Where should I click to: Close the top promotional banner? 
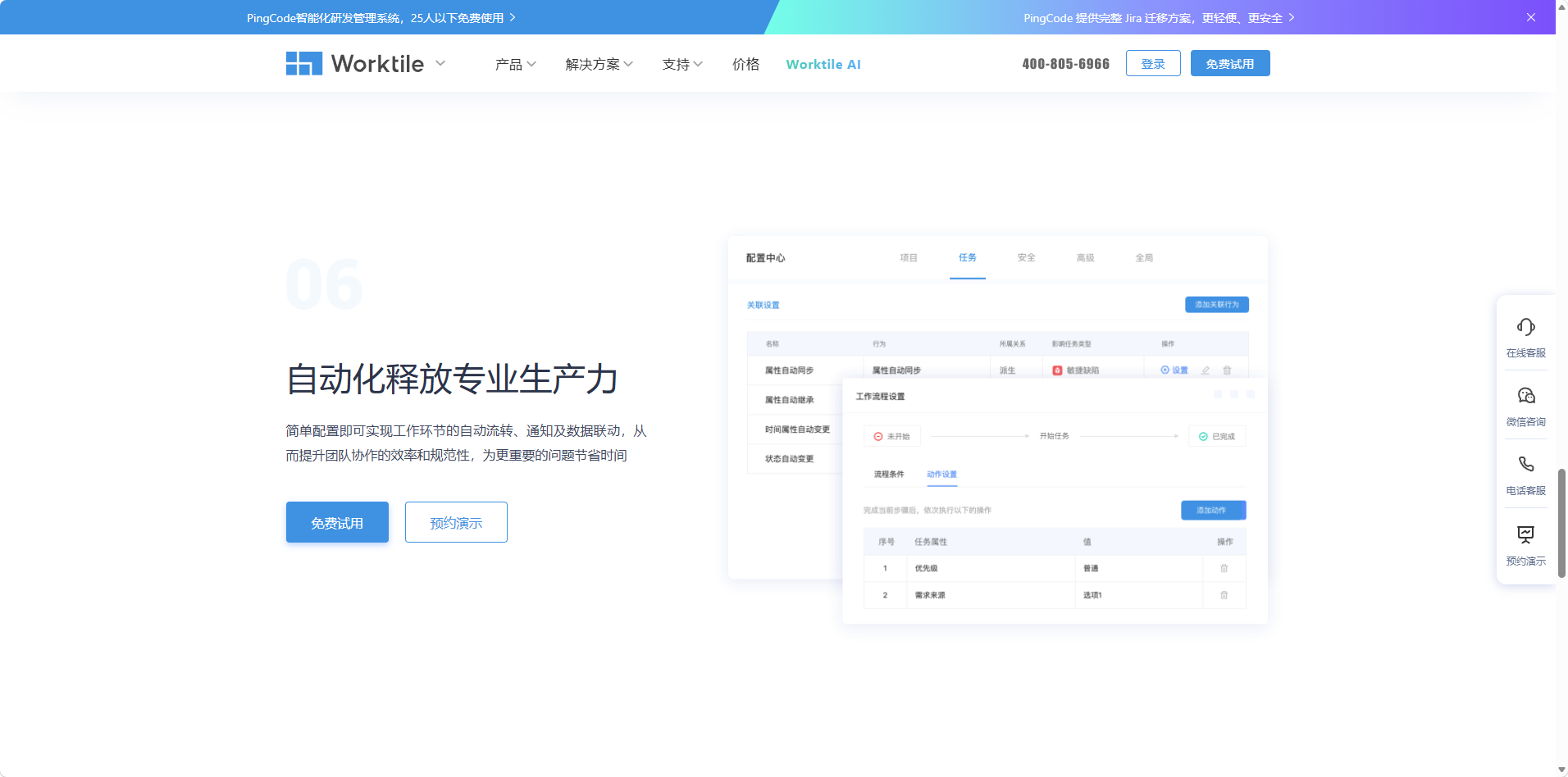[x=1531, y=17]
